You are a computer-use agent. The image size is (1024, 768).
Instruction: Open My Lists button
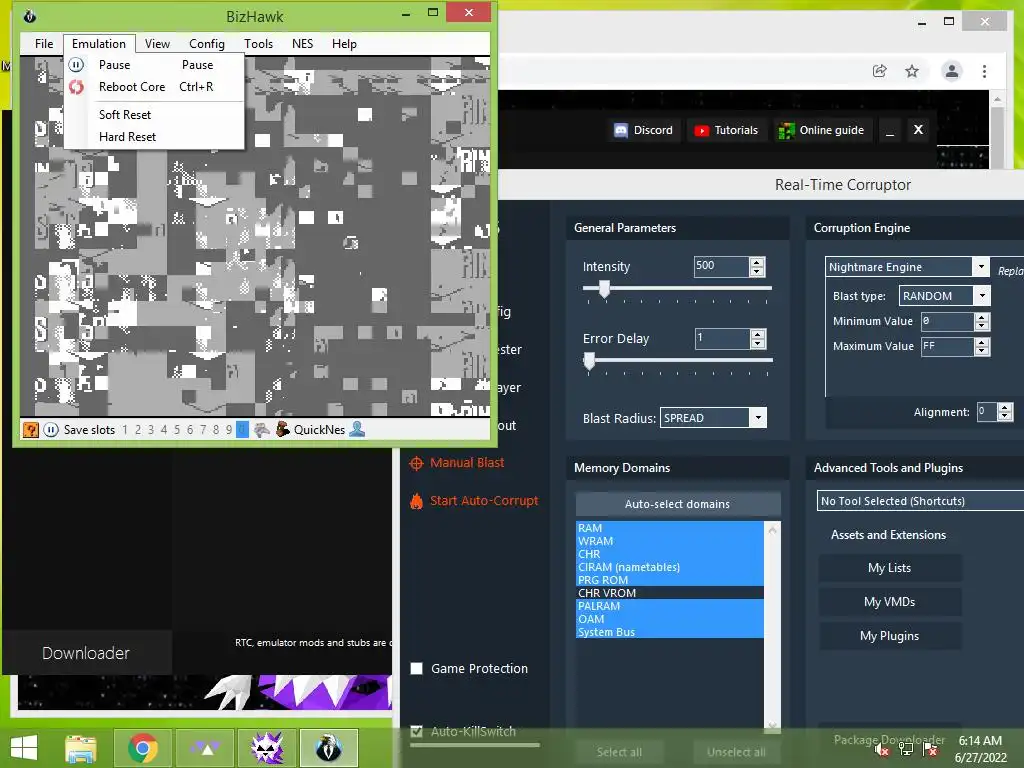coord(889,568)
